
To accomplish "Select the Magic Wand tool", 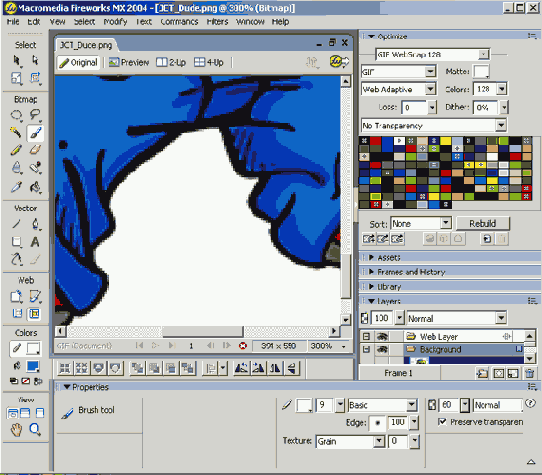I will pyautogui.click(x=16, y=132).
